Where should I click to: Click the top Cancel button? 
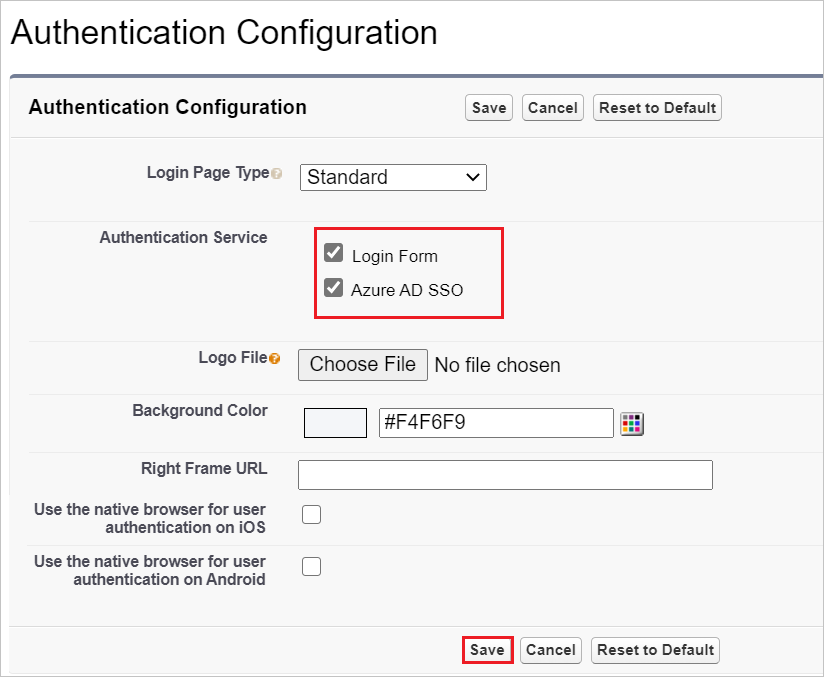(x=553, y=108)
